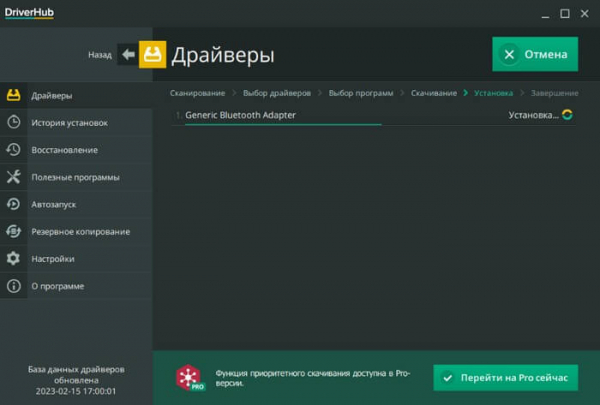Show О программе page
Screen dimensions: 600x405
[x=76, y=286]
